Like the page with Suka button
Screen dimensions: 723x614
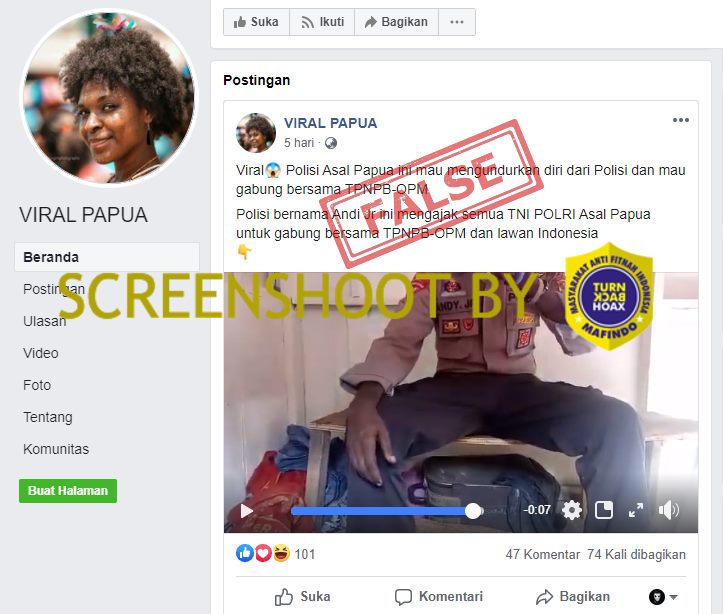(256, 22)
